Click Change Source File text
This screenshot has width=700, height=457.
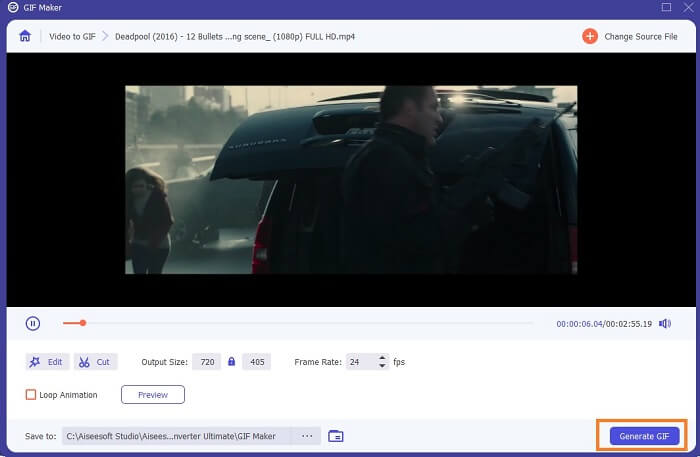(x=641, y=37)
